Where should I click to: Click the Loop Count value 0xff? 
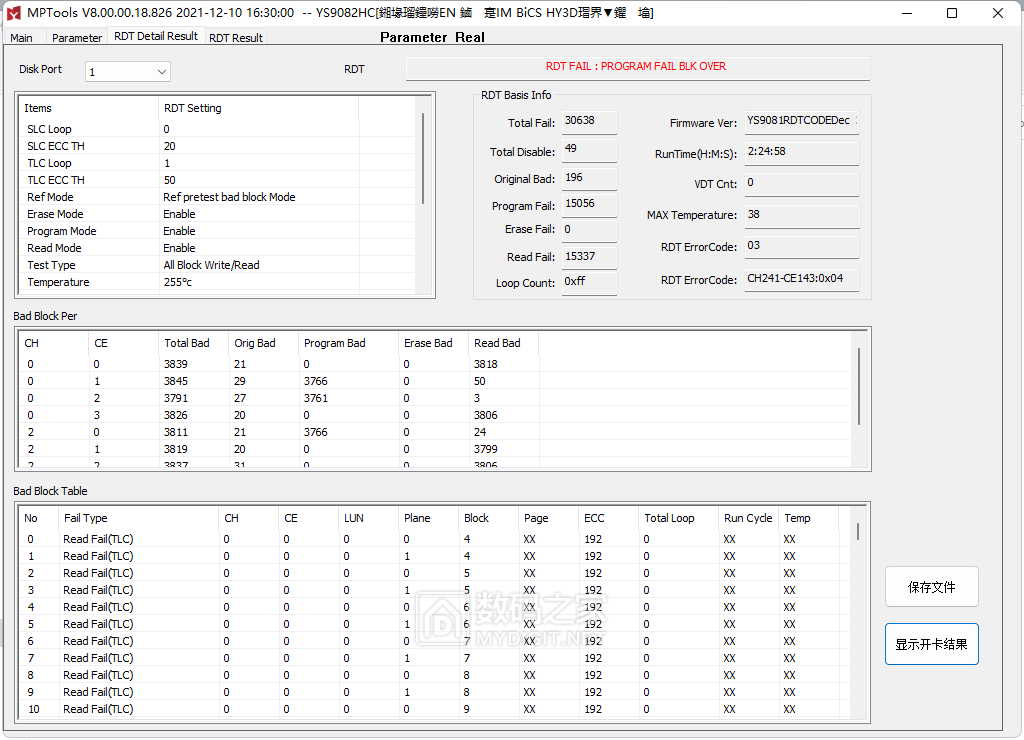point(589,283)
